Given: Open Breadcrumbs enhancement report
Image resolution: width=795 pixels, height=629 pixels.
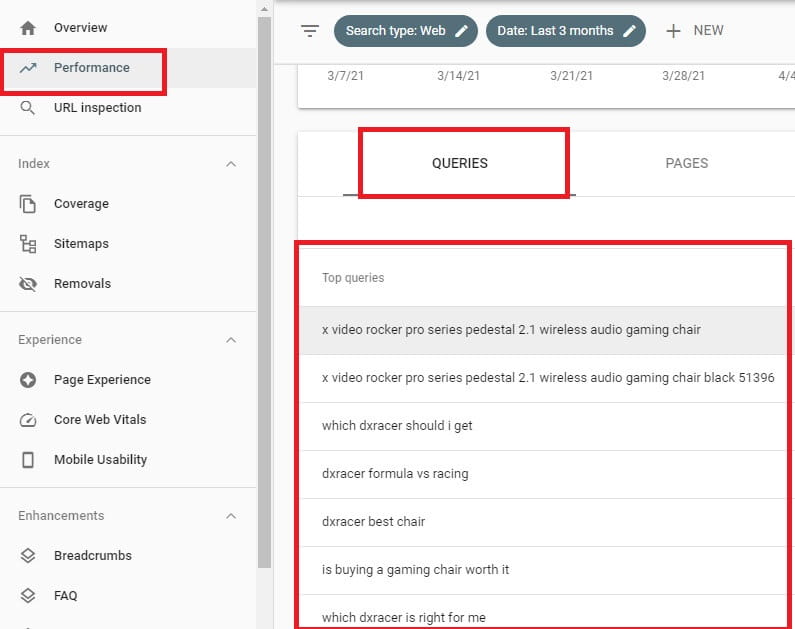Looking at the screenshot, I should (128, 556).
